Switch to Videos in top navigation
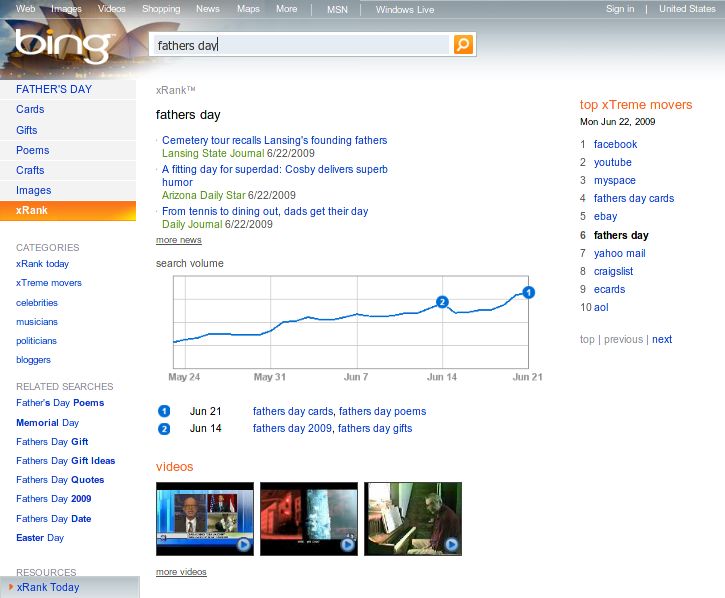 coord(111,8)
